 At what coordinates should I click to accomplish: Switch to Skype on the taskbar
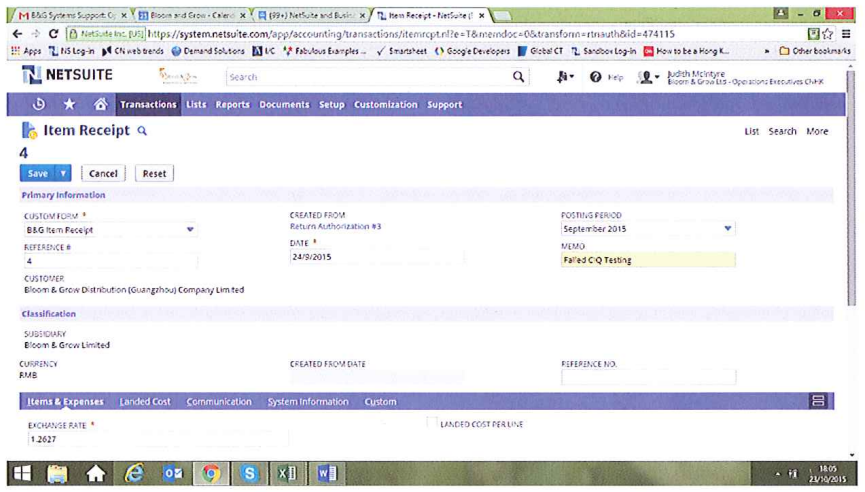[249, 473]
